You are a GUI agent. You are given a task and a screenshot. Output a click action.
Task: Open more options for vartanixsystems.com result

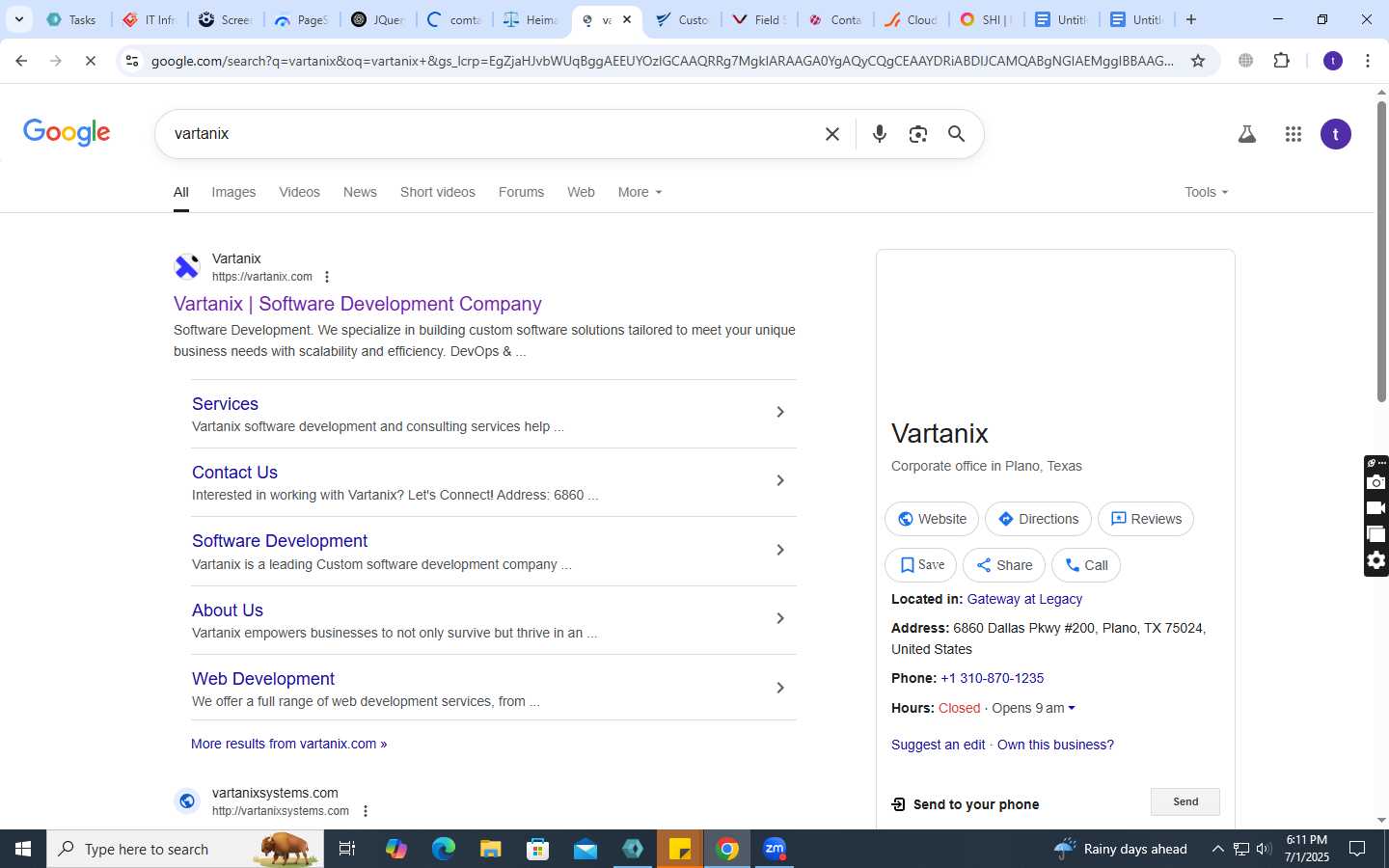pyautogui.click(x=366, y=811)
